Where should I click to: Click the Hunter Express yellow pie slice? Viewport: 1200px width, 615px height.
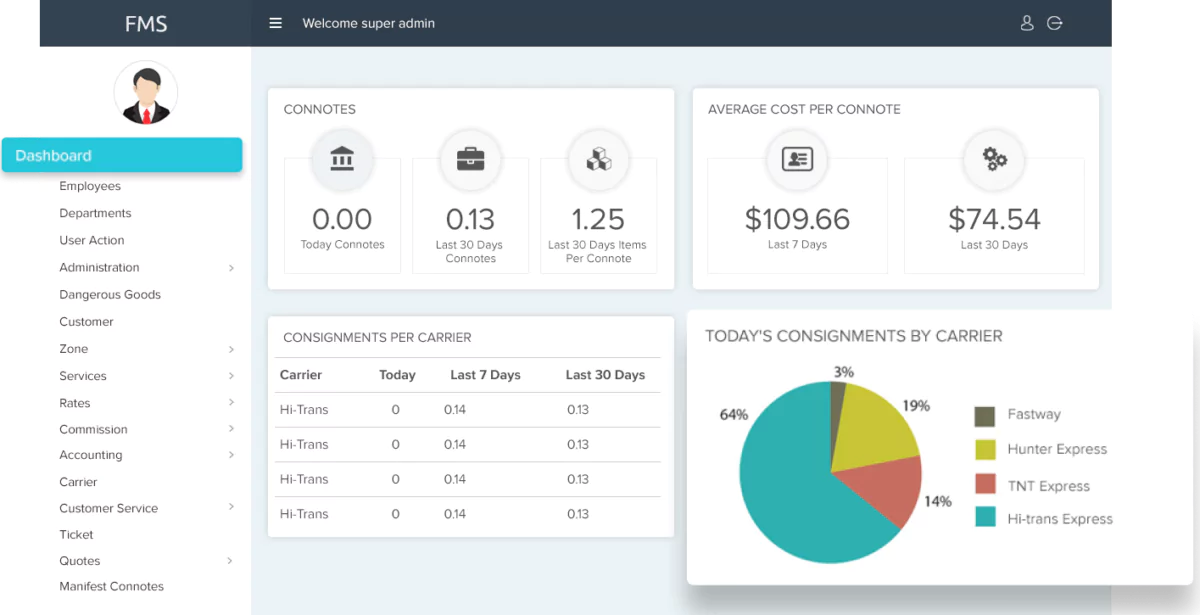[870, 432]
